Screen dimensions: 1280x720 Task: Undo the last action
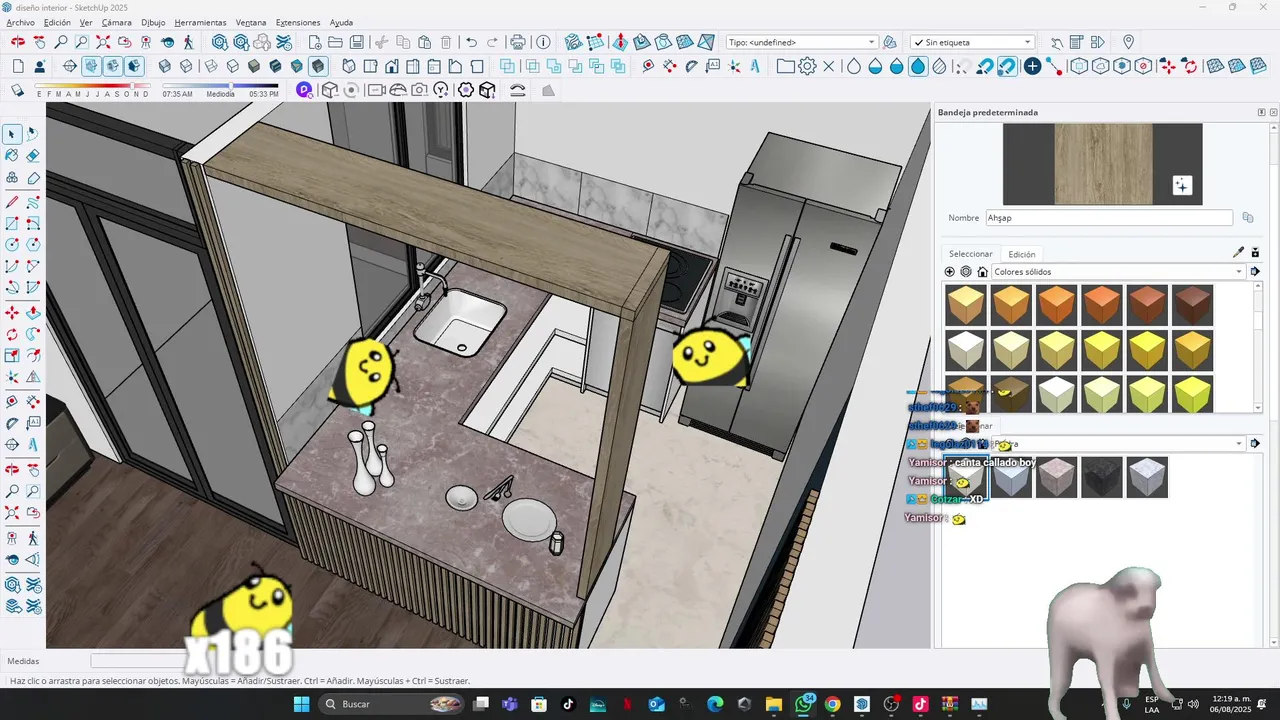click(x=471, y=42)
